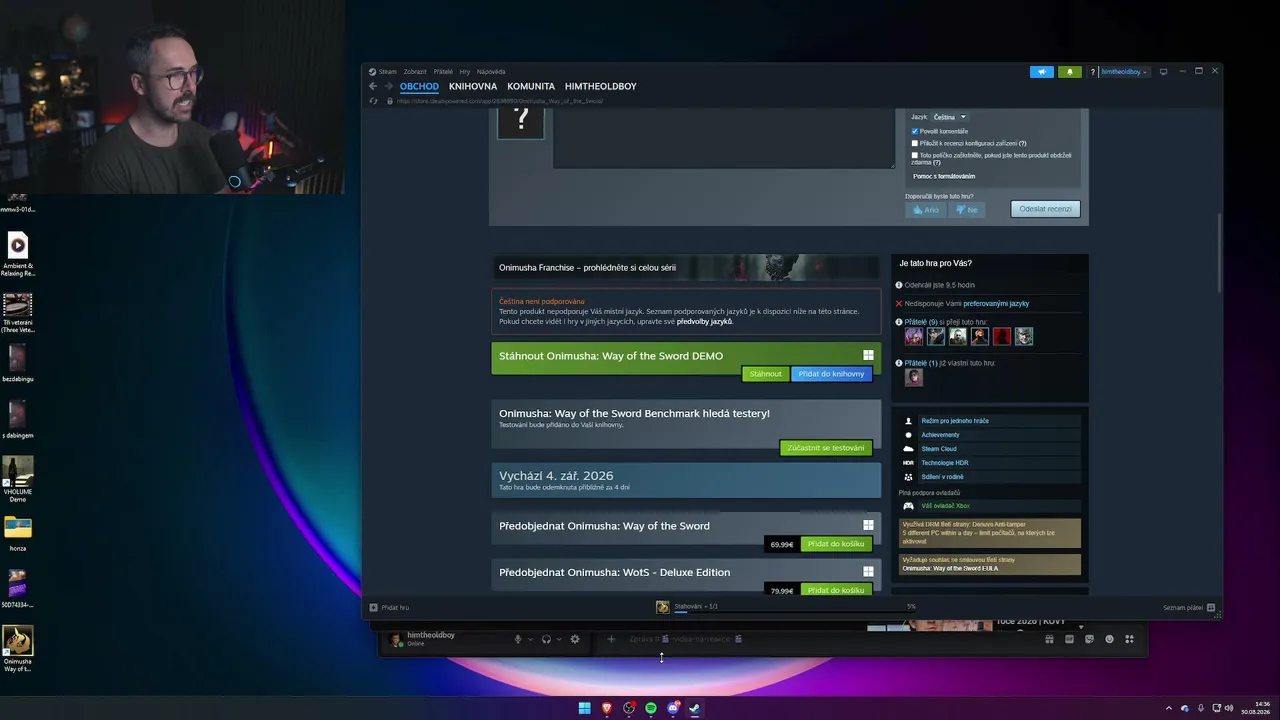Open the Čeština language dropdown
The height and width of the screenshot is (720, 1280).
coord(950,117)
